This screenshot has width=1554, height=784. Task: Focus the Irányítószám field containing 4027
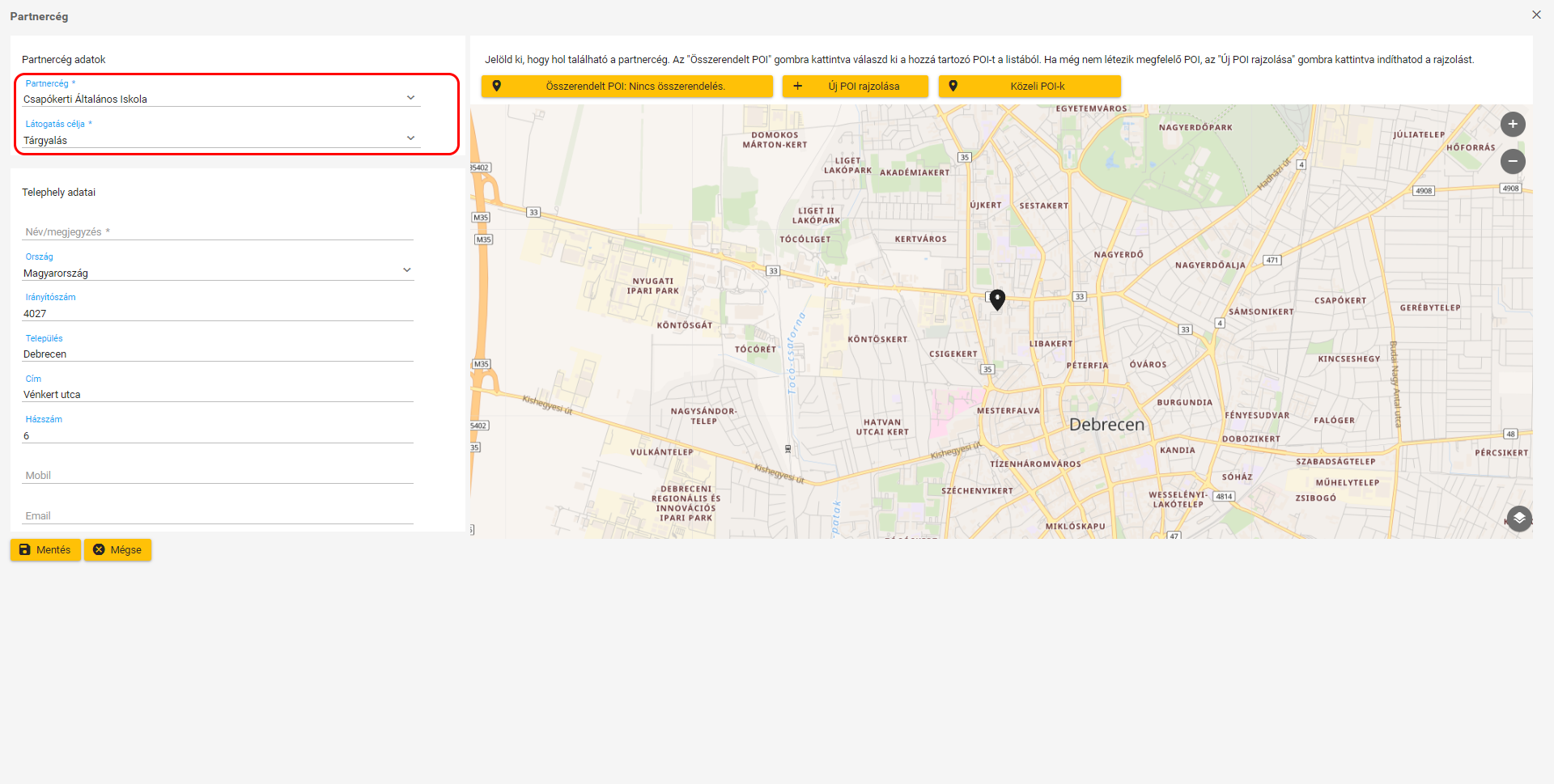pyautogui.click(x=217, y=314)
